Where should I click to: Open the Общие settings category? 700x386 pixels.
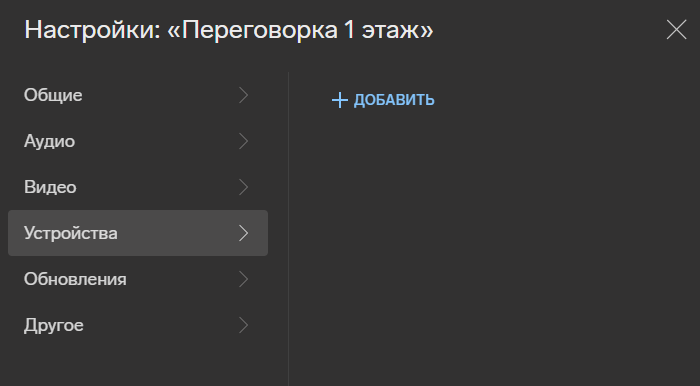point(138,95)
